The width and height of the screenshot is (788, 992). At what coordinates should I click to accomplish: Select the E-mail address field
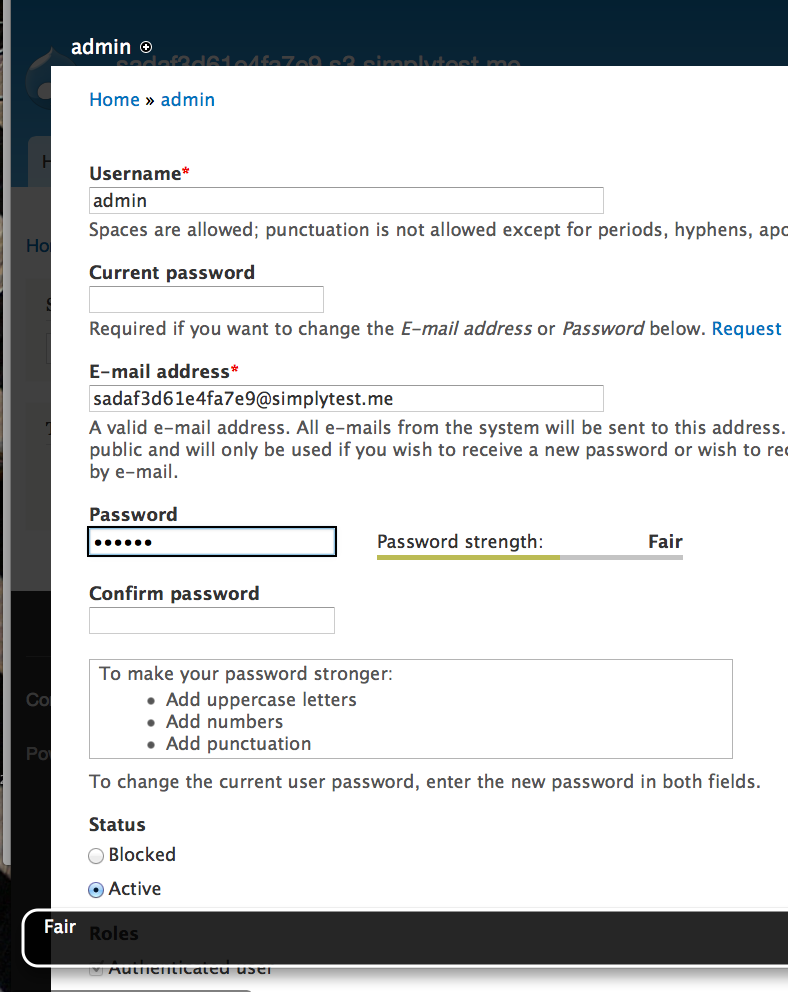pyautogui.click(x=346, y=398)
